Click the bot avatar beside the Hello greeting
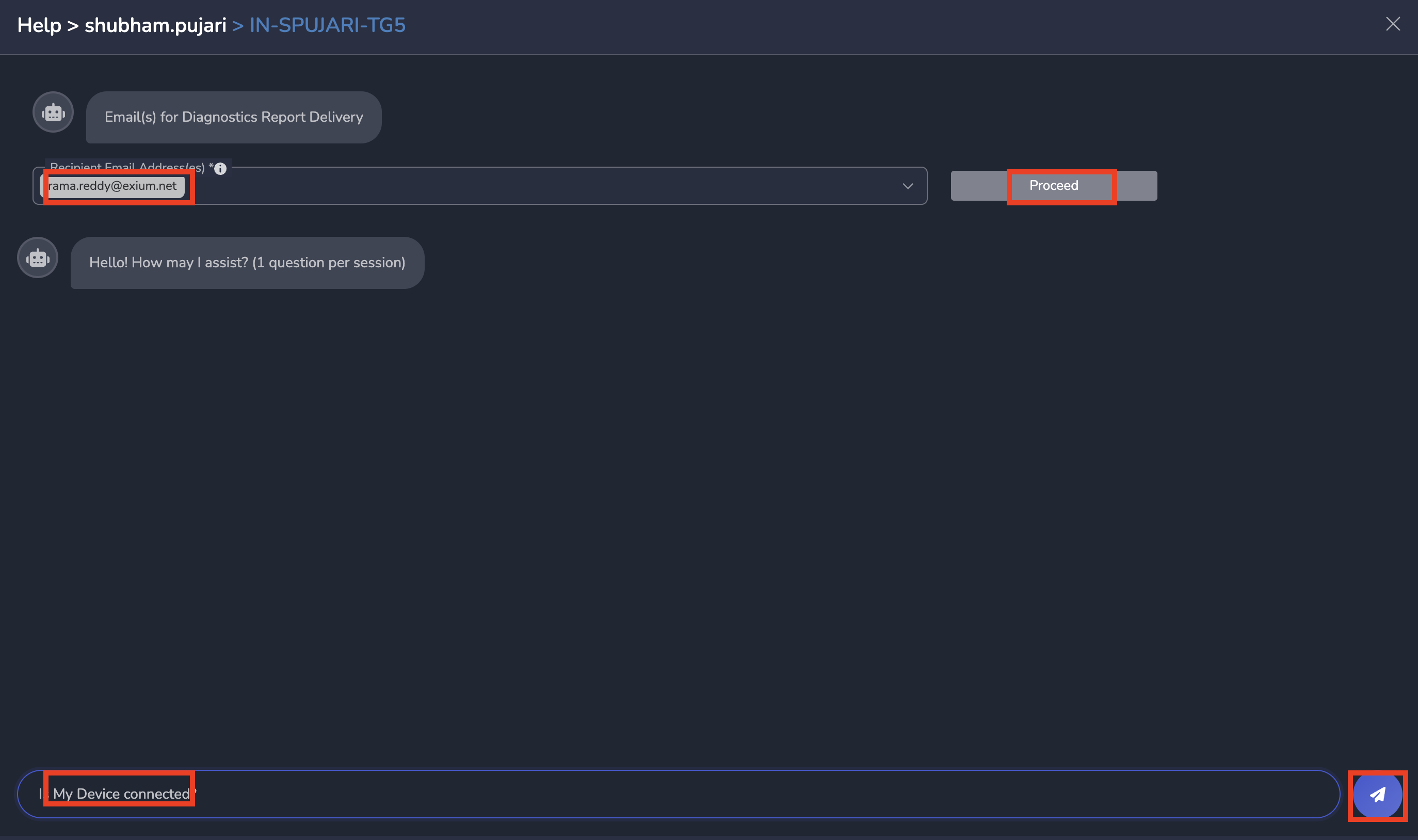 [x=37, y=257]
